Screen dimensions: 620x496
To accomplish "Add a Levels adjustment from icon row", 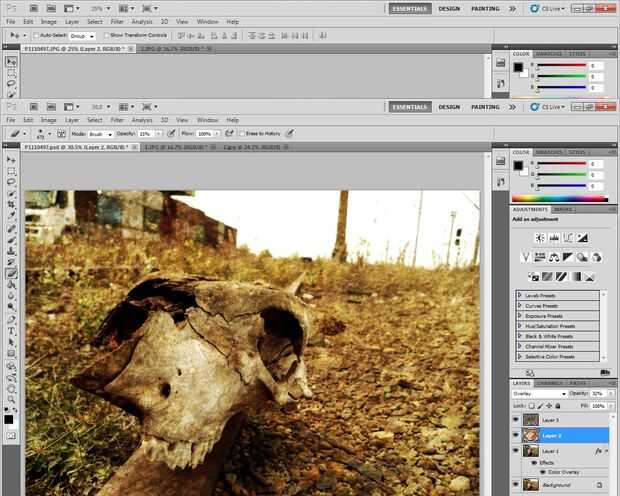I will pyautogui.click(x=554, y=238).
